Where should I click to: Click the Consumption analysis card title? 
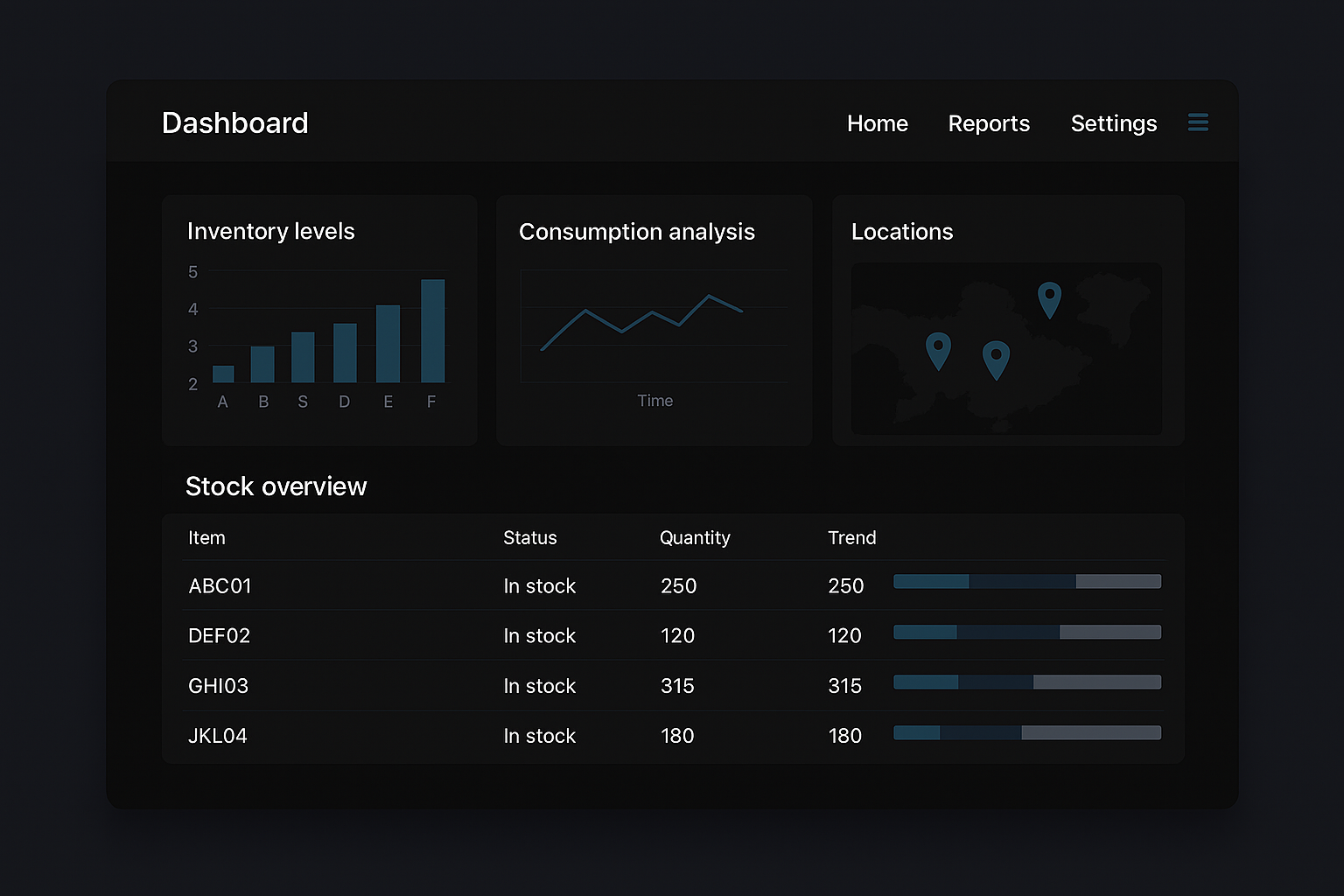click(637, 232)
